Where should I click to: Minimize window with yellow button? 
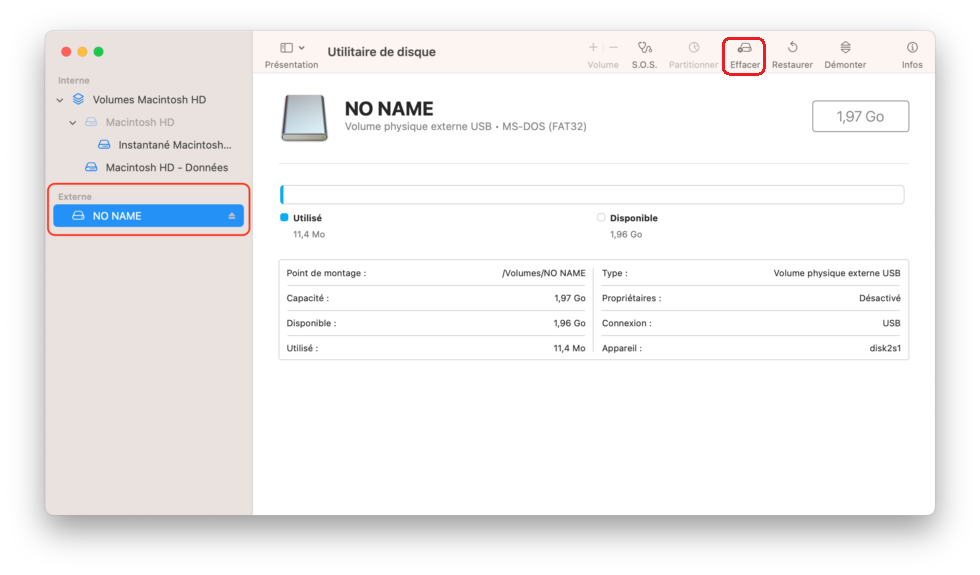(82, 52)
